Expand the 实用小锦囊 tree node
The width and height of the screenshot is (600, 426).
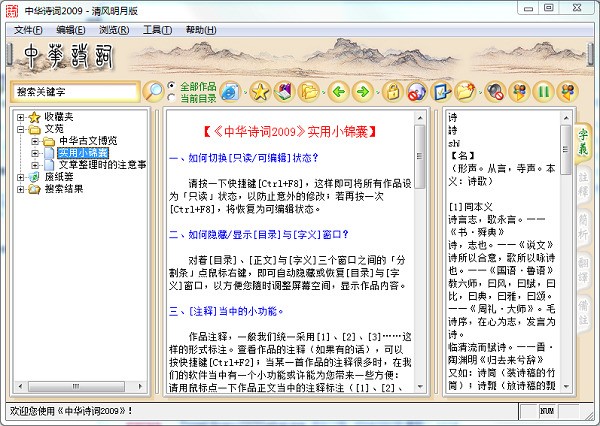point(35,153)
